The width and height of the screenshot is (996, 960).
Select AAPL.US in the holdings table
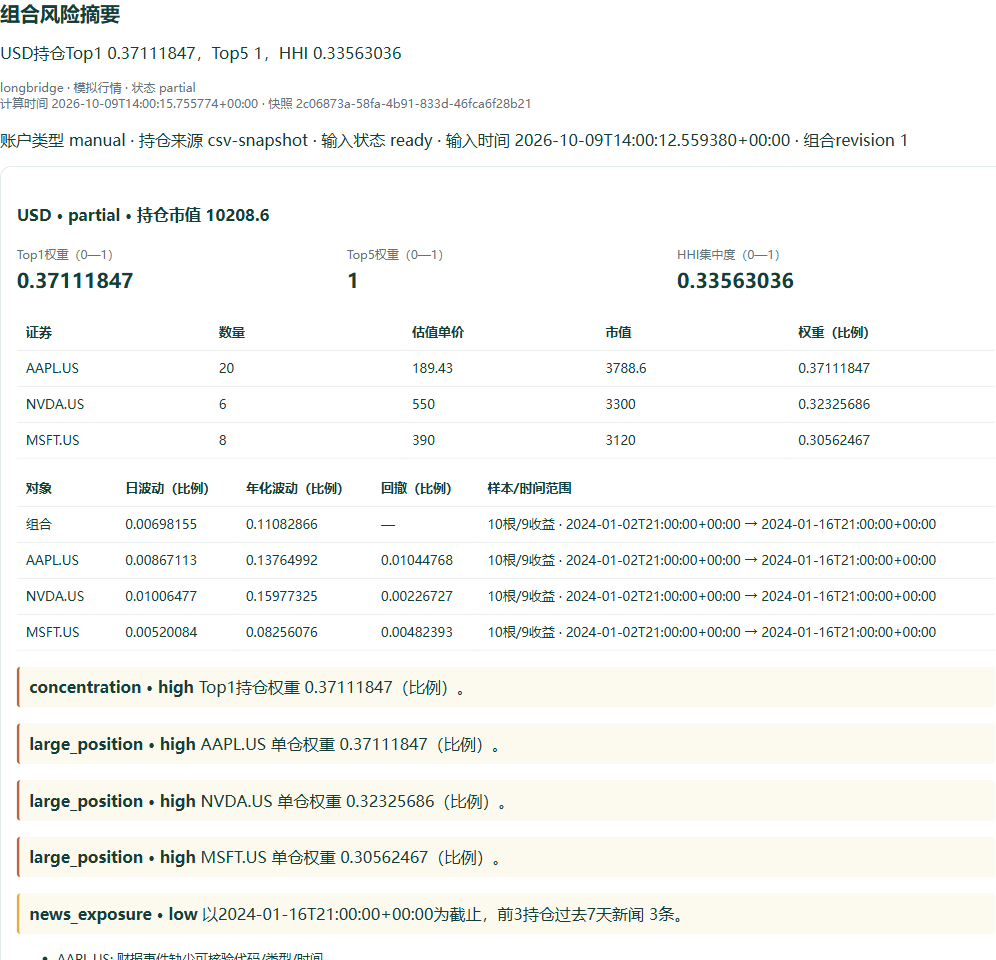click(52, 368)
